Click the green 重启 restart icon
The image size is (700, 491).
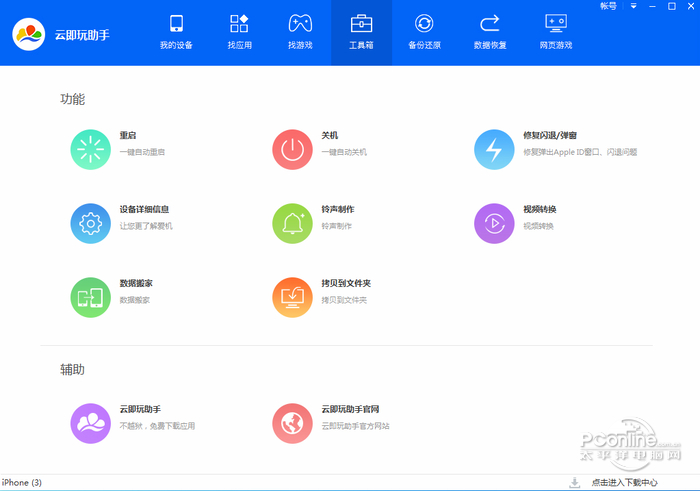[91, 150]
